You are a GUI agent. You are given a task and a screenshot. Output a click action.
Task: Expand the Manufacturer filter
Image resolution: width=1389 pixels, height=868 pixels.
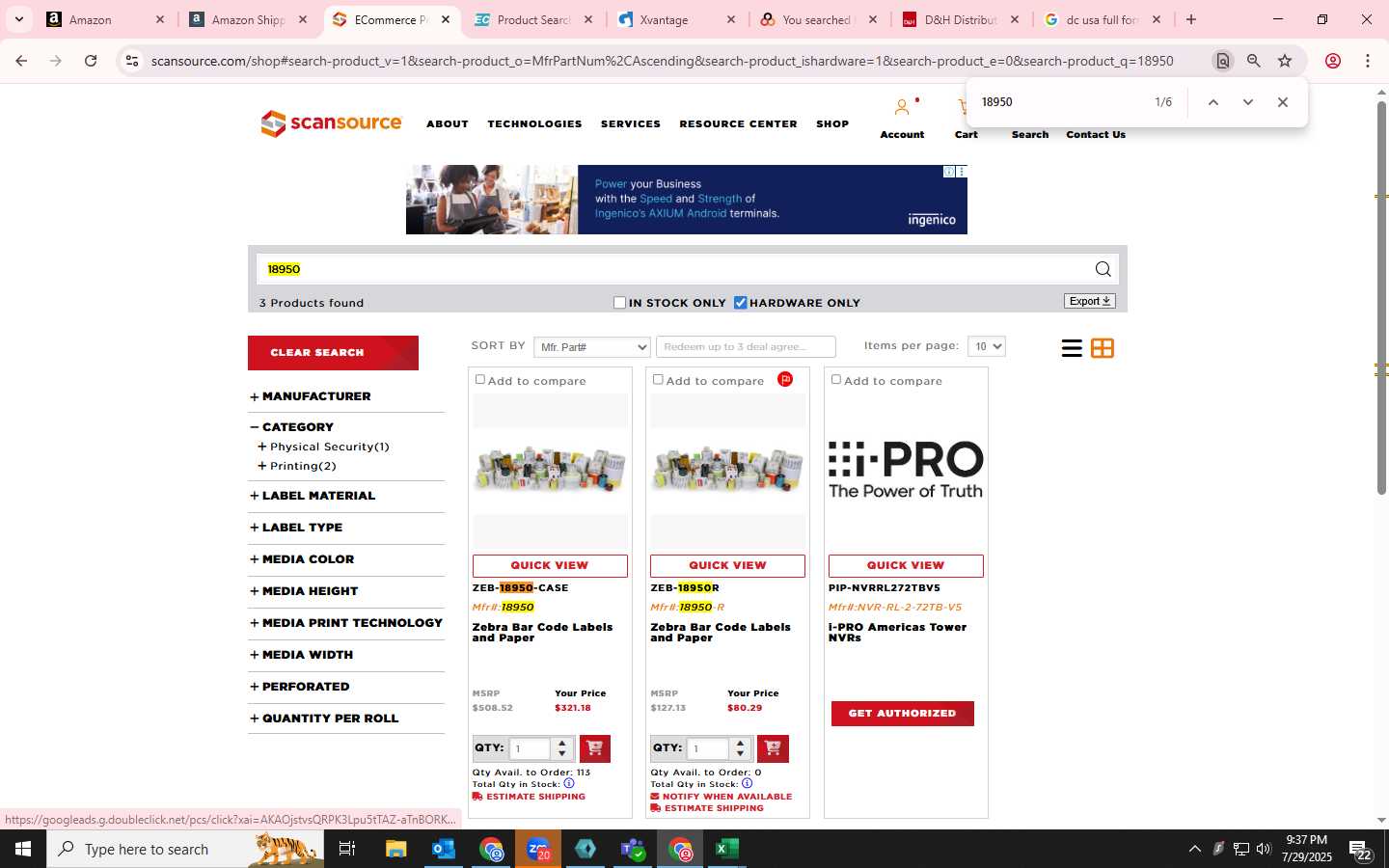(x=310, y=396)
